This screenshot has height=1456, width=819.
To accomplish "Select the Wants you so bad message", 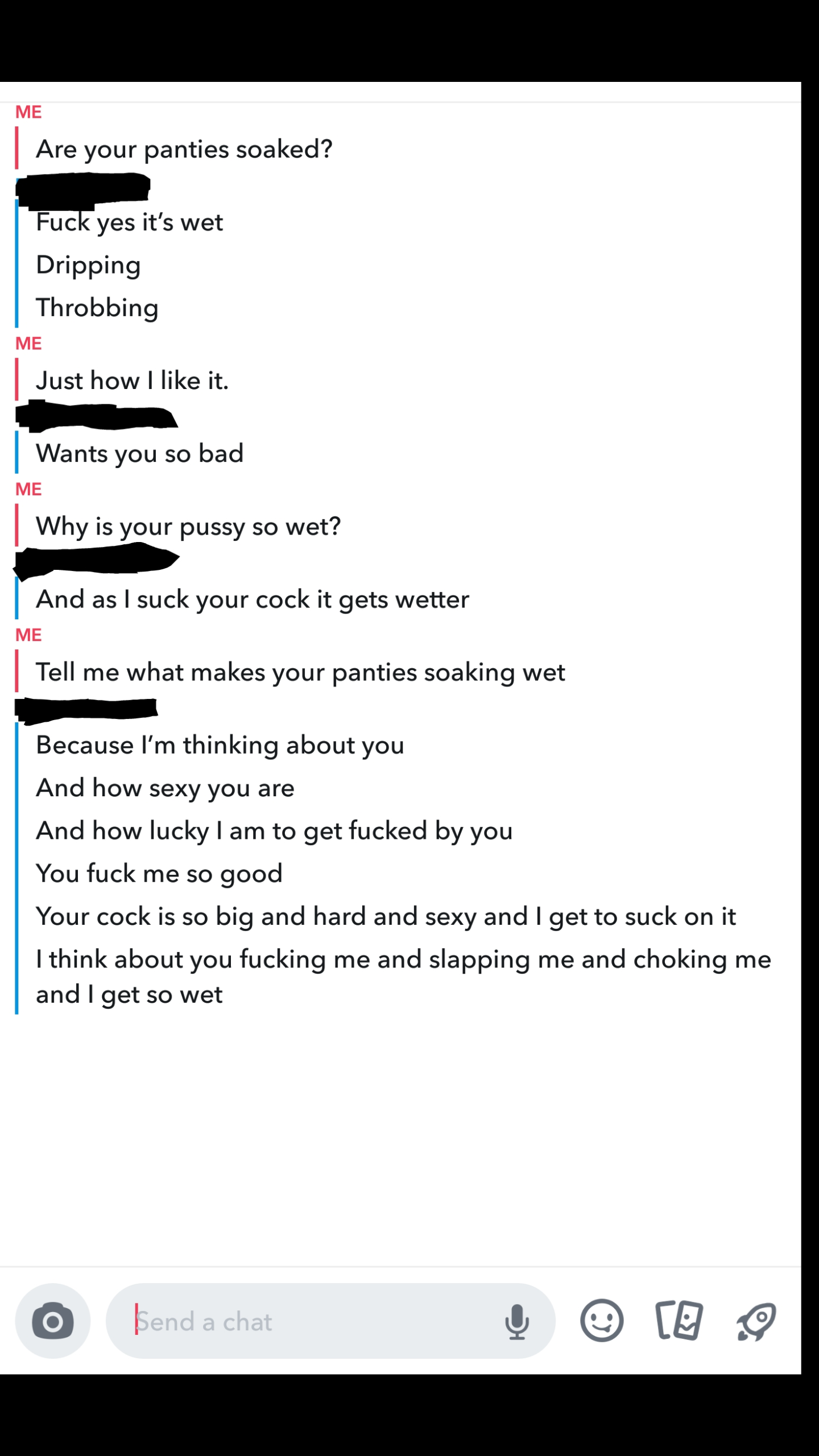I will coord(140,453).
